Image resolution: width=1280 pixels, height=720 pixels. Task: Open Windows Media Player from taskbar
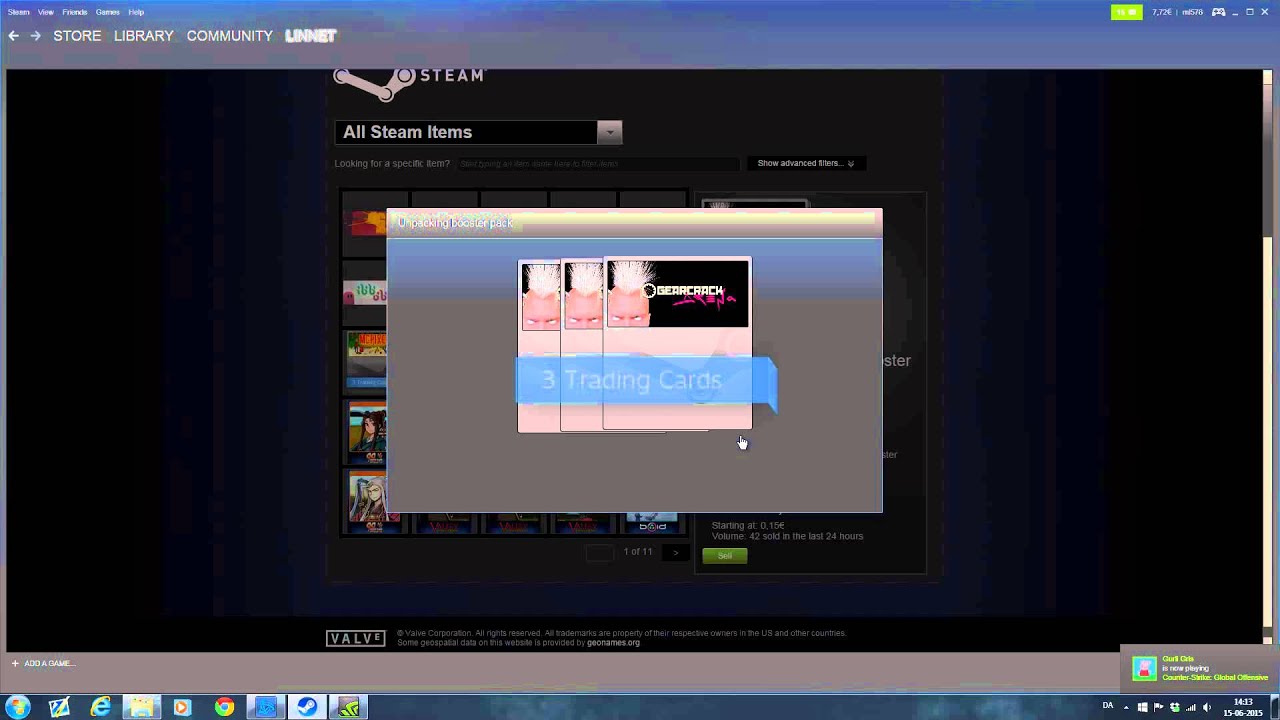pyautogui.click(x=181, y=707)
